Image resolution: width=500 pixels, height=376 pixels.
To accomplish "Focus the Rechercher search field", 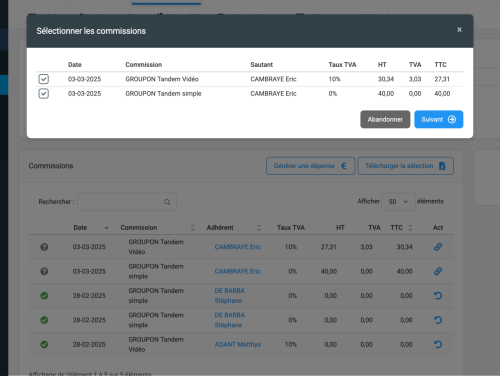I will 127,202.
